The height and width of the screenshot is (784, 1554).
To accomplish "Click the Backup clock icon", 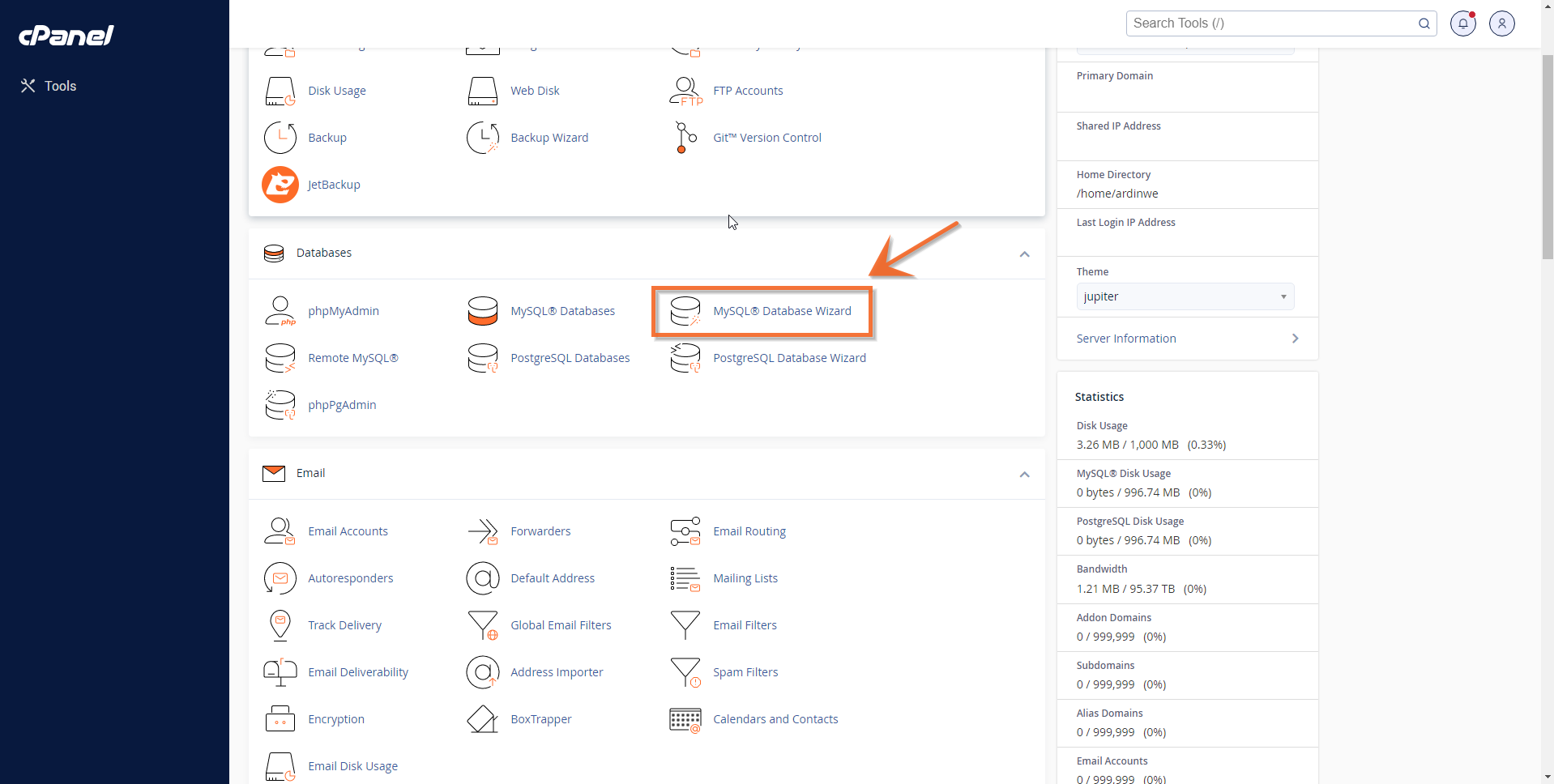I will pos(280,138).
